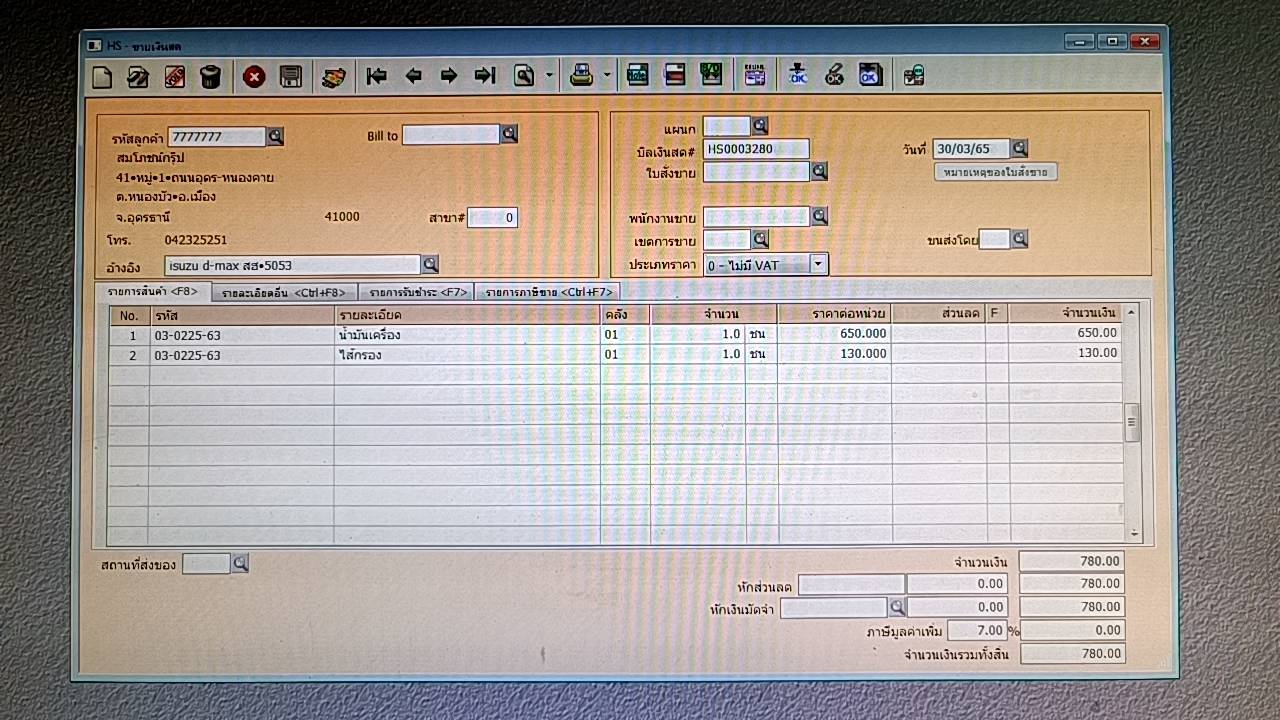Screen dimensions: 1280x720
Task: Go to the previous record arrow
Action: [412, 76]
